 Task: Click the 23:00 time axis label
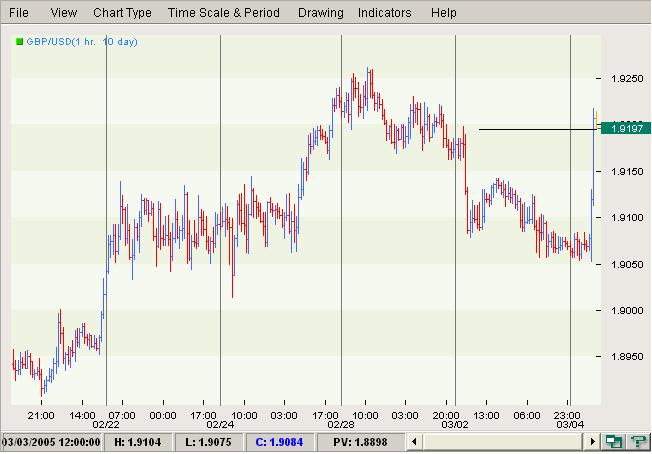(x=568, y=416)
